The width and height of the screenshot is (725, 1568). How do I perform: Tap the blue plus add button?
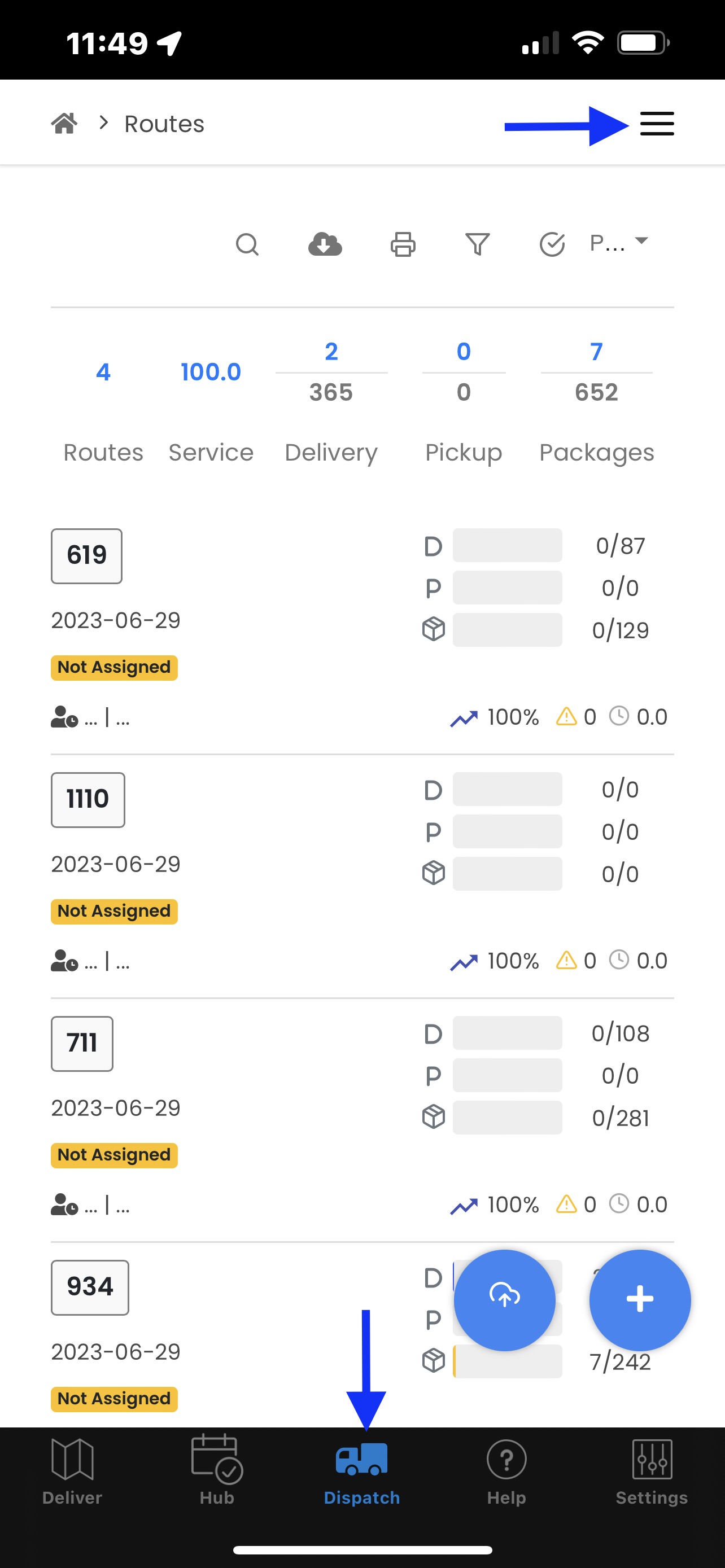point(640,1299)
